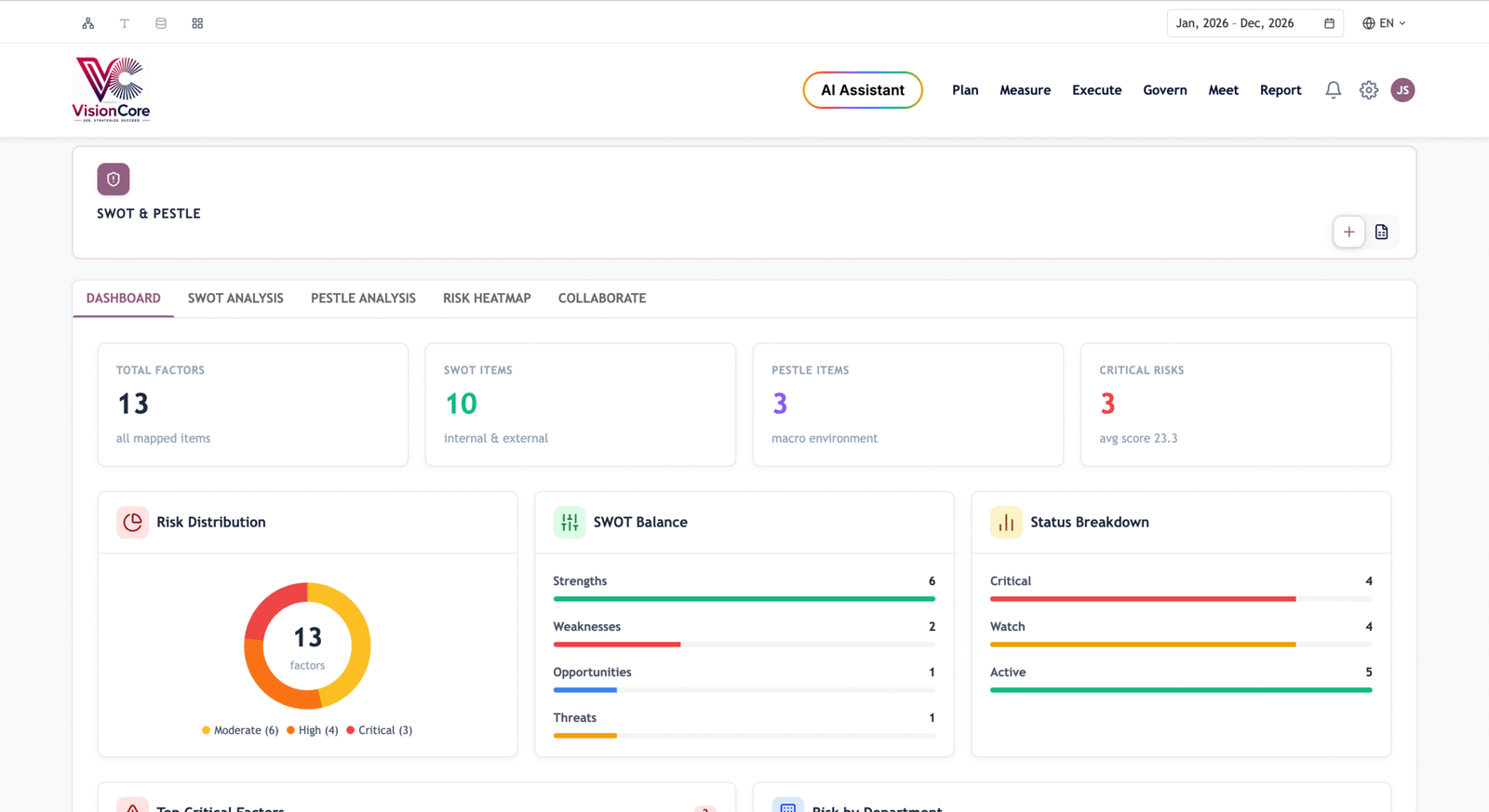Switch to the Collaborate tab
1489x812 pixels.
(x=602, y=299)
